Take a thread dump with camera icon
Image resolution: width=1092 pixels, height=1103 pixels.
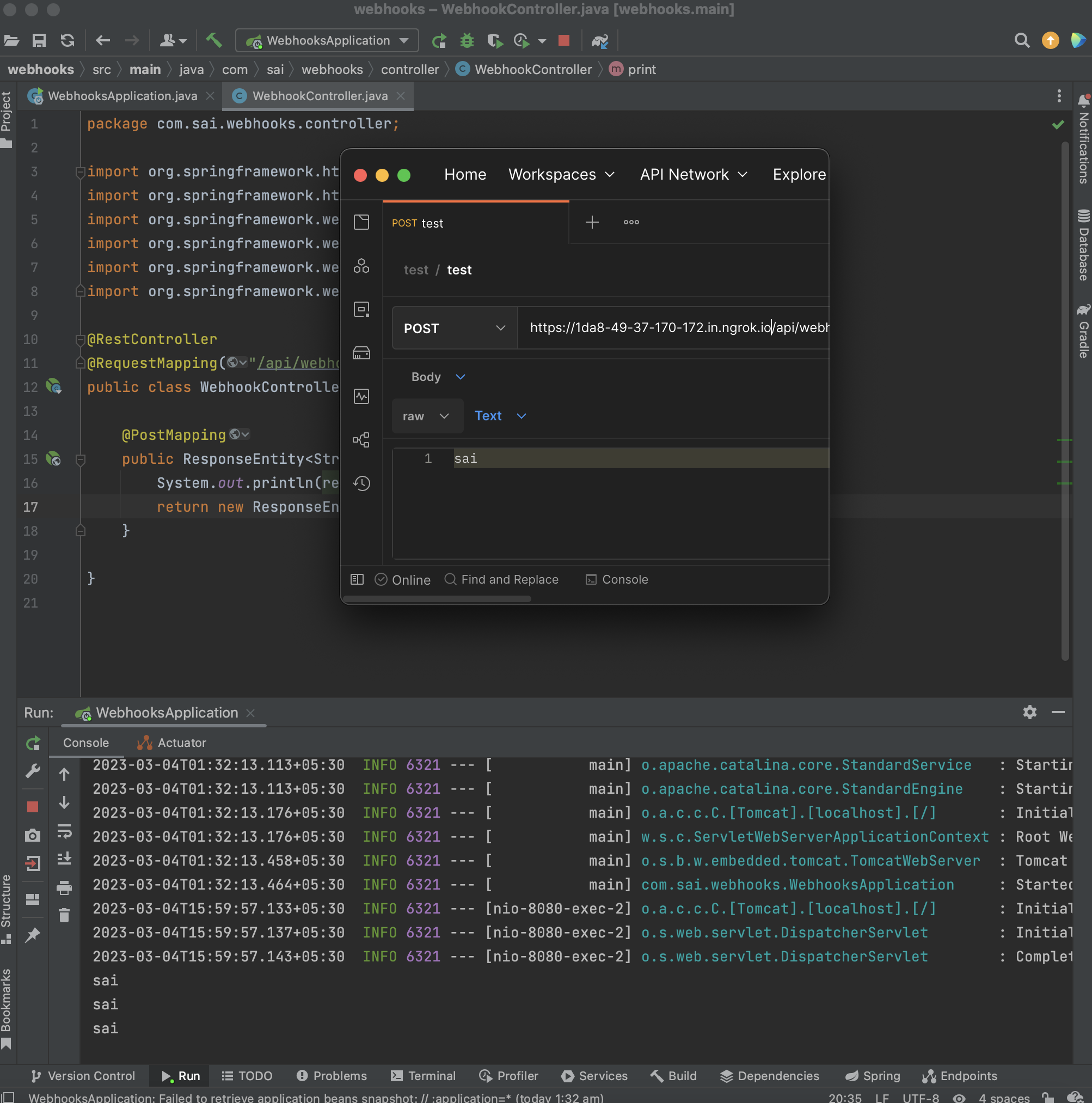pyautogui.click(x=33, y=835)
